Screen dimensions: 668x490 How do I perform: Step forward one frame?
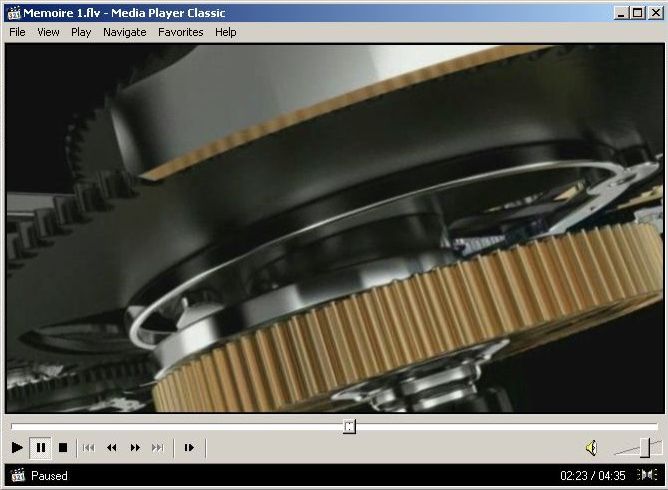click(189, 448)
